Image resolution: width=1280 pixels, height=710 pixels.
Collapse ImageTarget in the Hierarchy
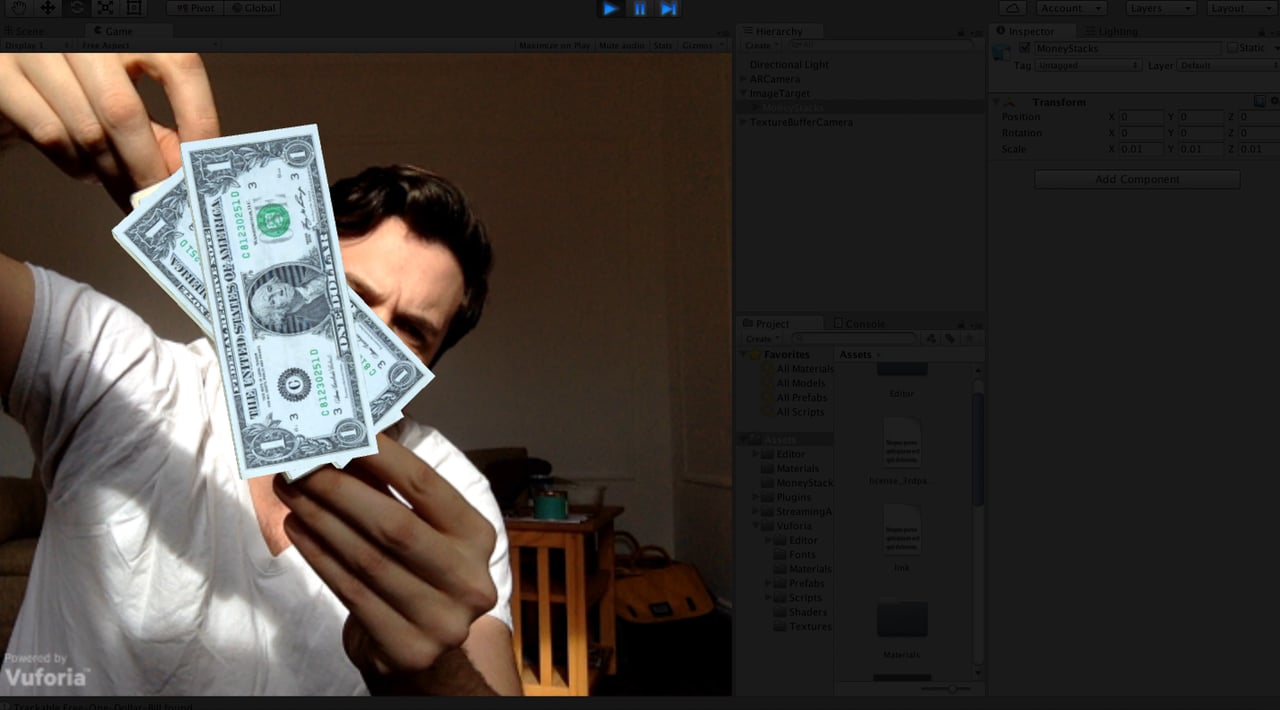pos(743,93)
